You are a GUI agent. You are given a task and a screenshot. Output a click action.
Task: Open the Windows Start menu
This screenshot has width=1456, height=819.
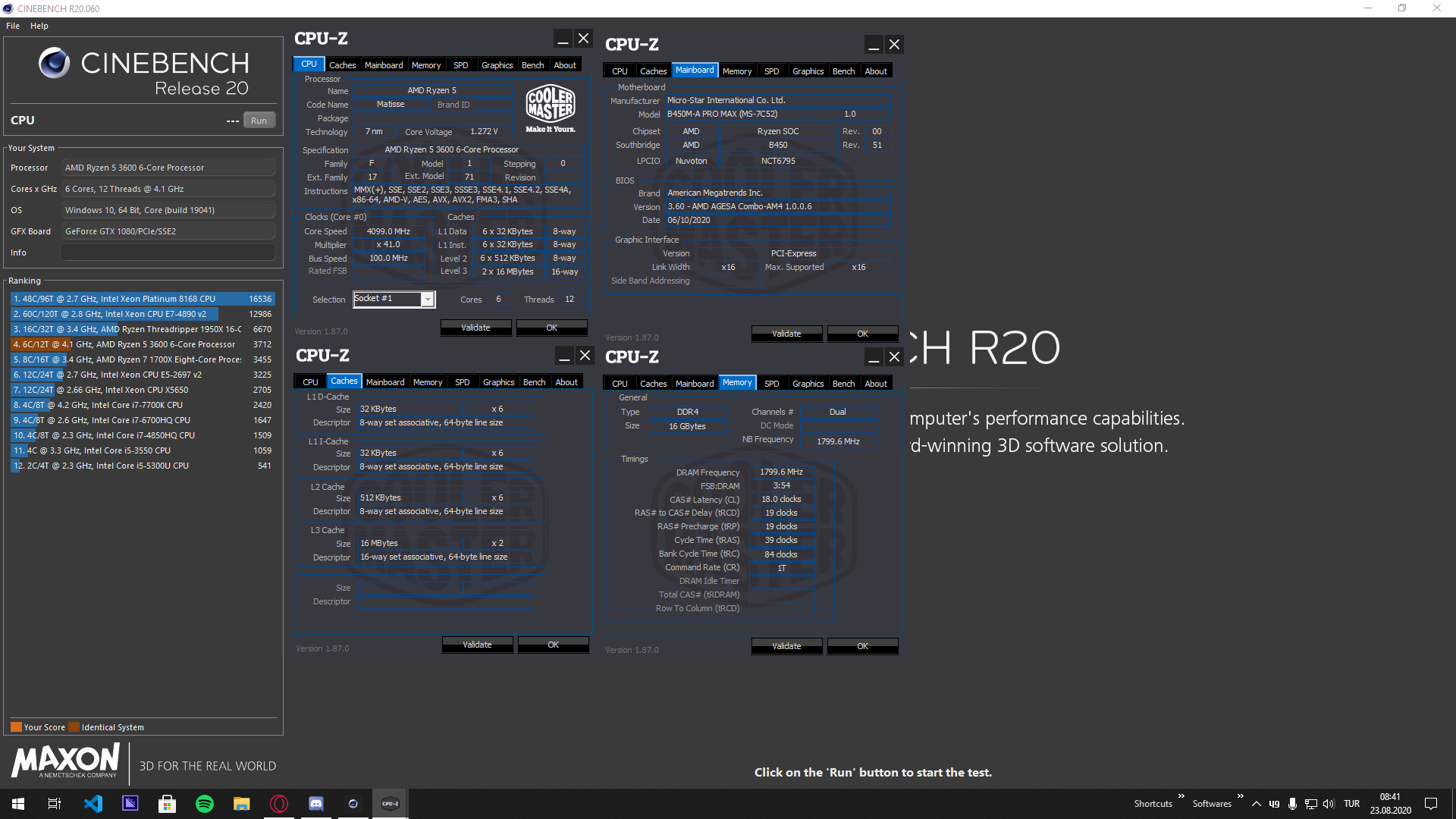[x=18, y=804]
